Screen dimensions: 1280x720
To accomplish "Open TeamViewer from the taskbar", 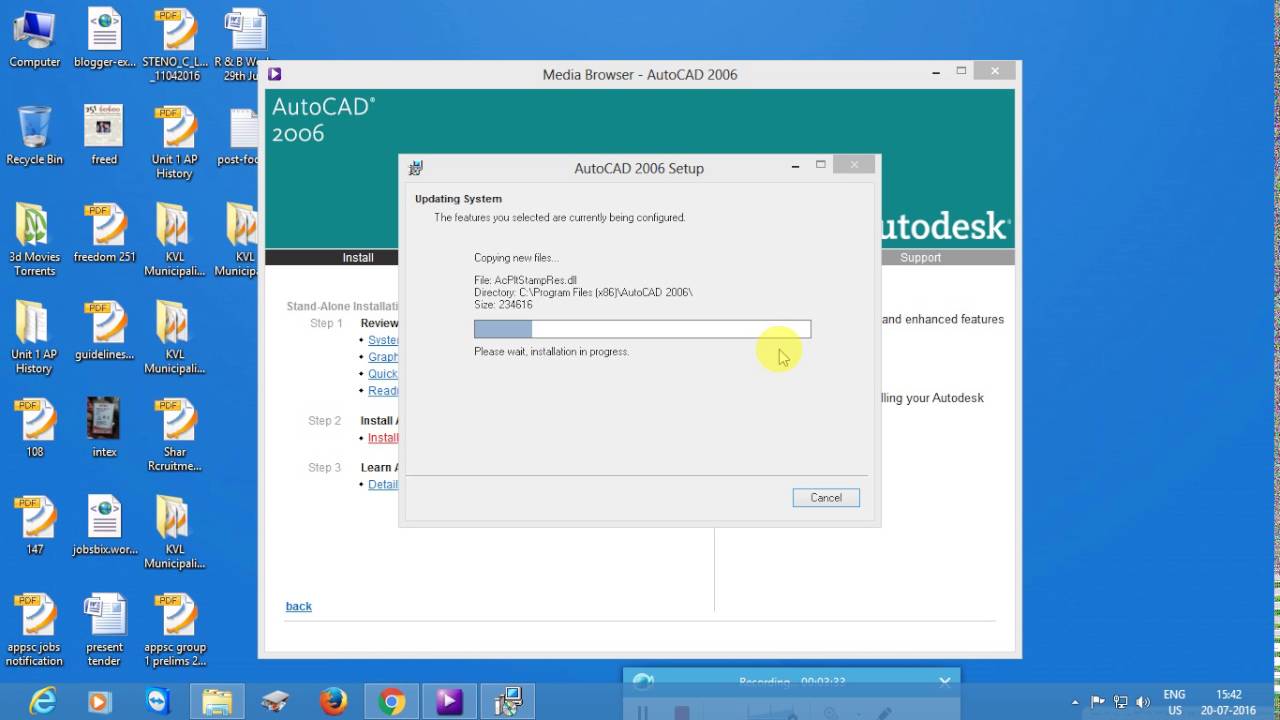I will [x=157, y=702].
